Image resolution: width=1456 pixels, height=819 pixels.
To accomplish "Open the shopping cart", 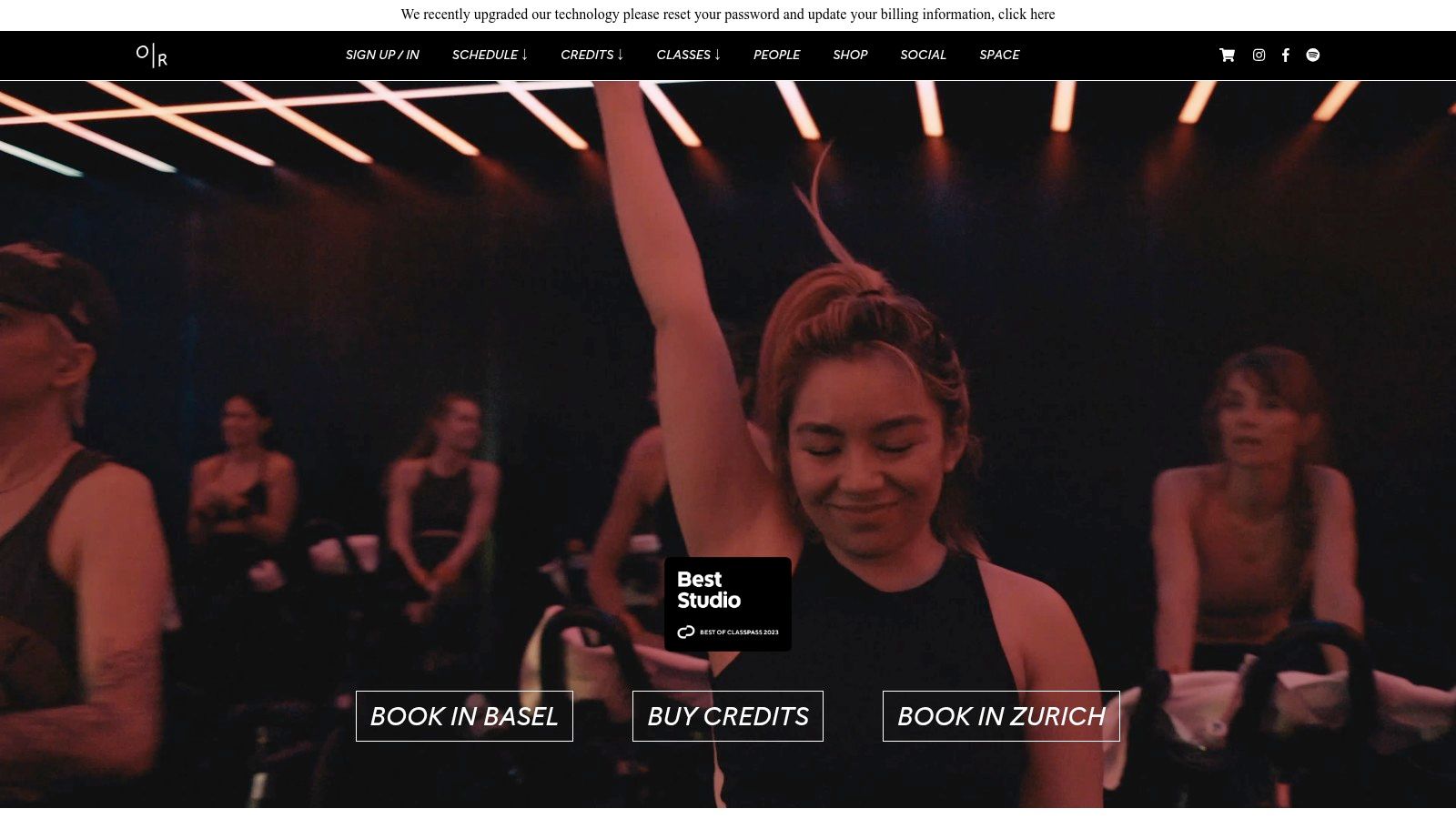I will click(1227, 56).
